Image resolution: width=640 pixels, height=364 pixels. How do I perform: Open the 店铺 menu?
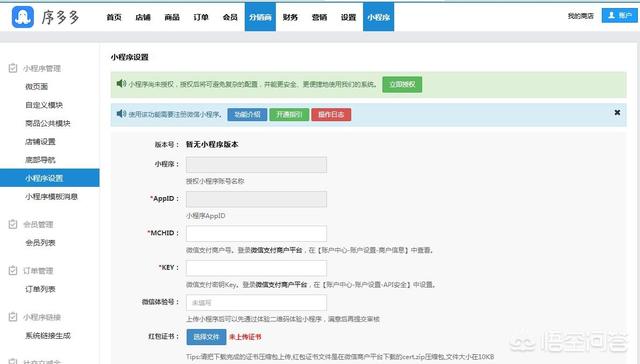(x=143, y=17)
